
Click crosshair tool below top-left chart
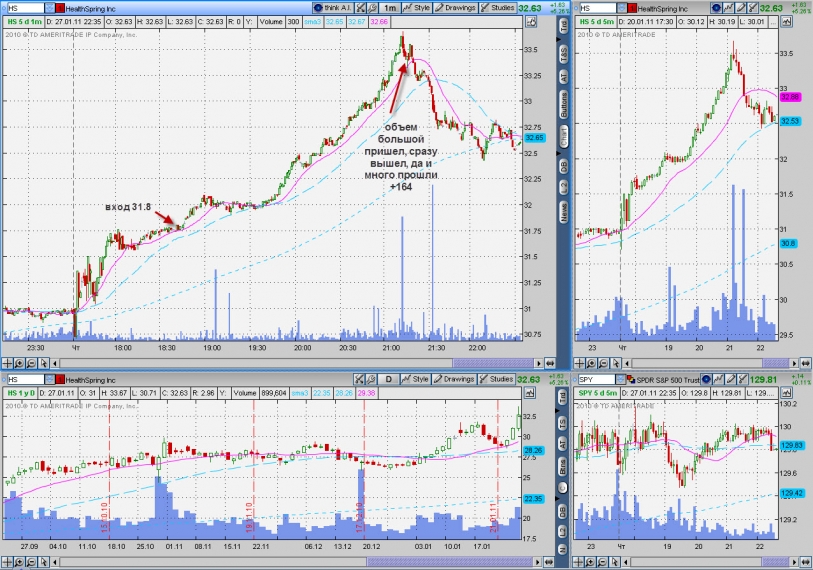coord(8,363)
